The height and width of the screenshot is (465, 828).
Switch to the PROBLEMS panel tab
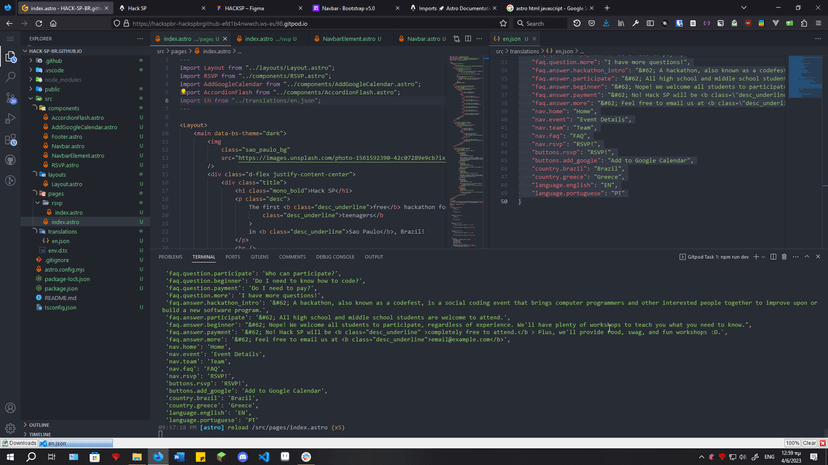click(x=170, y=256)
